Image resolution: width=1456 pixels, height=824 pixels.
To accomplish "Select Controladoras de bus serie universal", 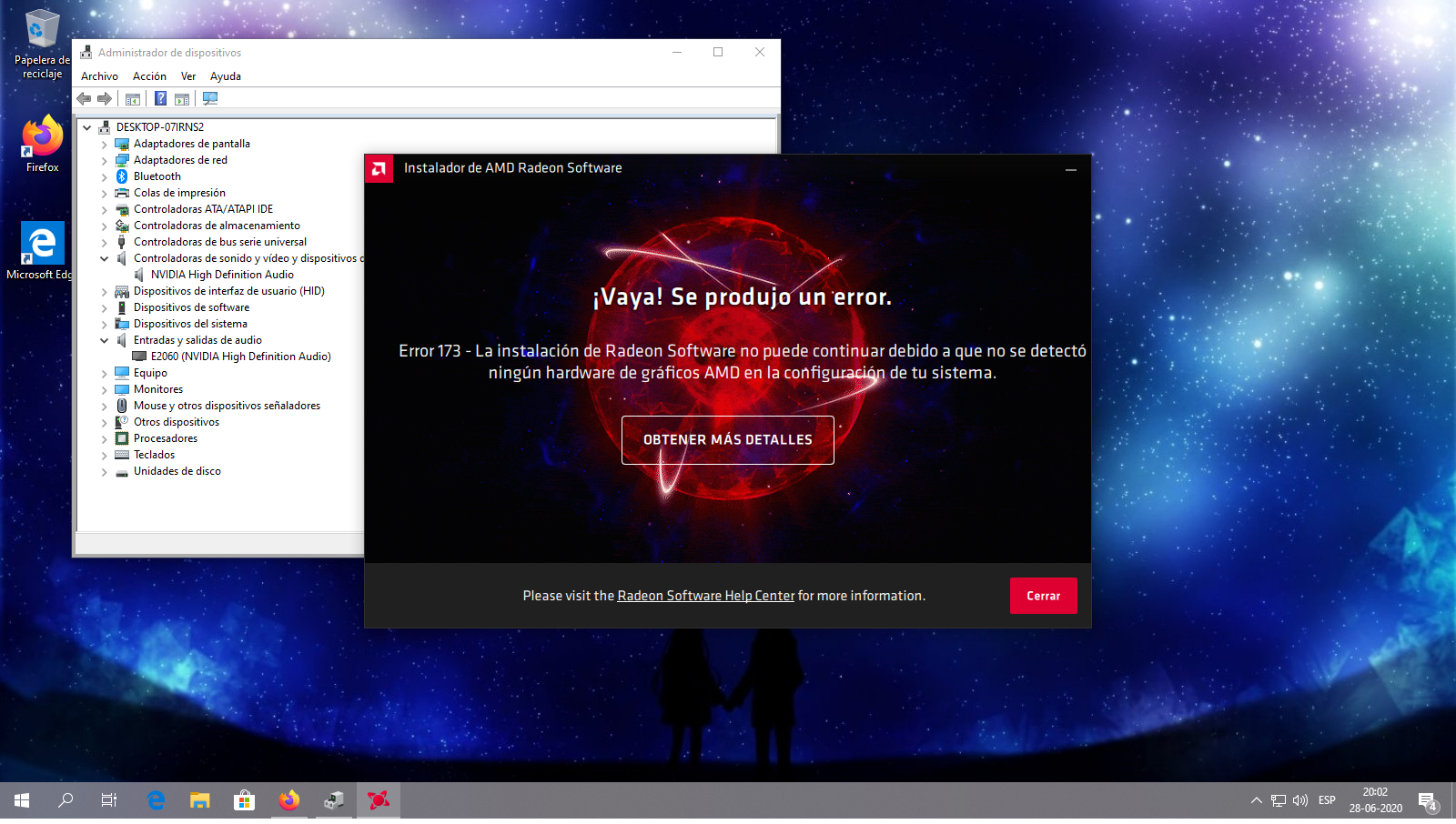I will [220, 242].
